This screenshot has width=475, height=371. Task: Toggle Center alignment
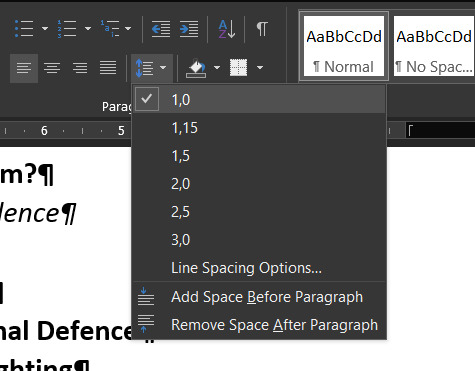[52, 68]
